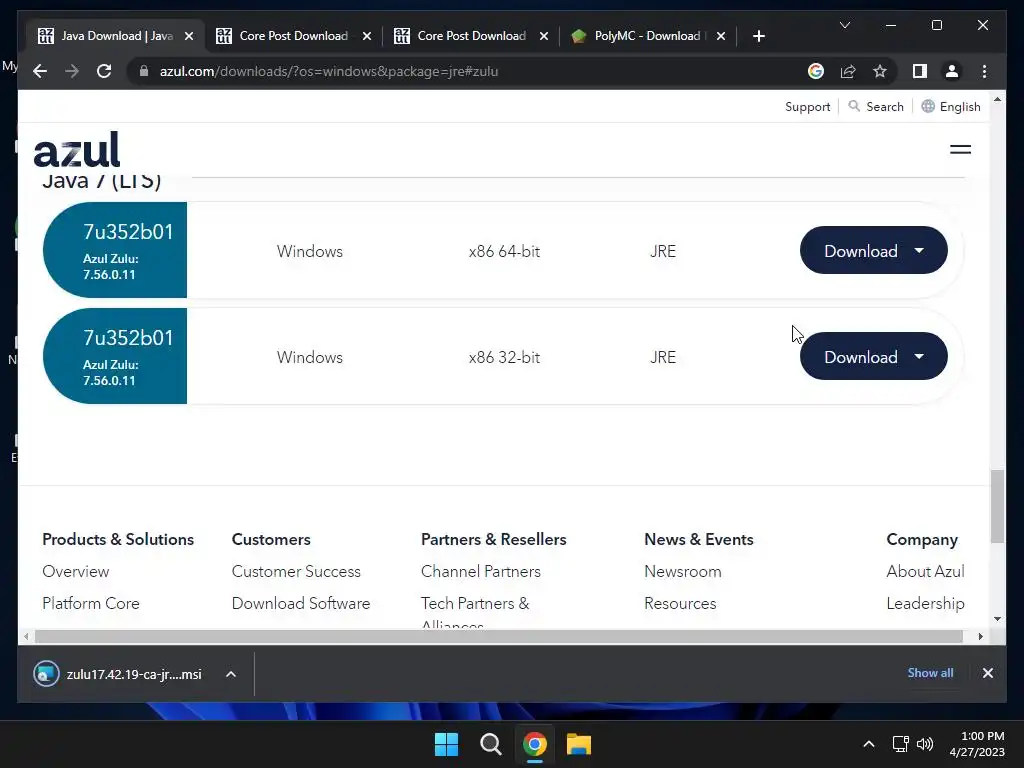Show hidden system tray icons
Image resolution: width=1024 pixels, height=768 pixels.
pyautogui.click(x=869, y=744)
